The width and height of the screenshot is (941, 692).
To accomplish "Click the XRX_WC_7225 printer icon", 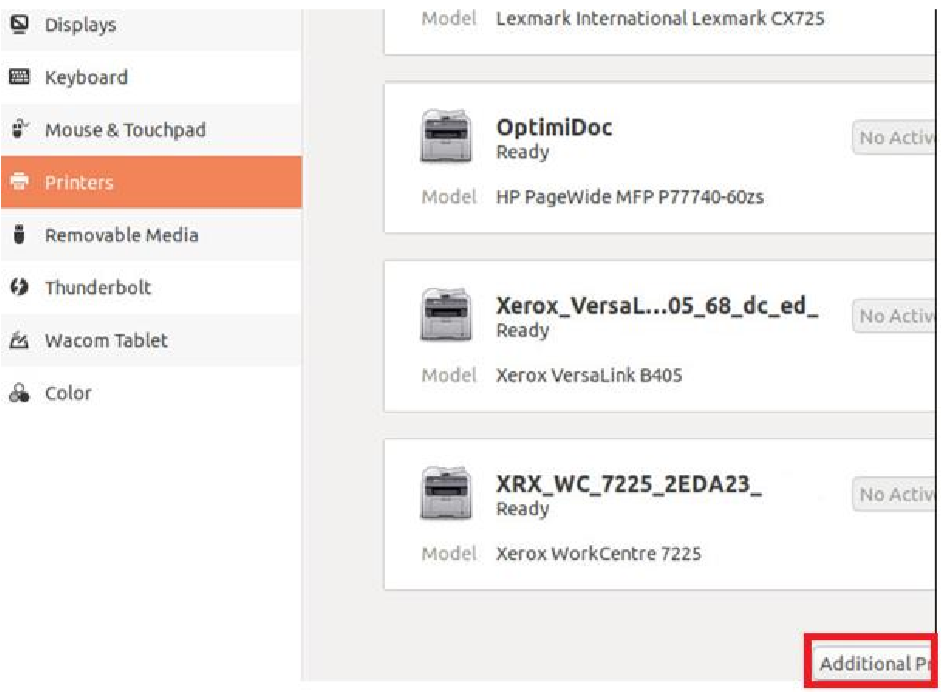I will pyautogui.click(x=446, y=494).
